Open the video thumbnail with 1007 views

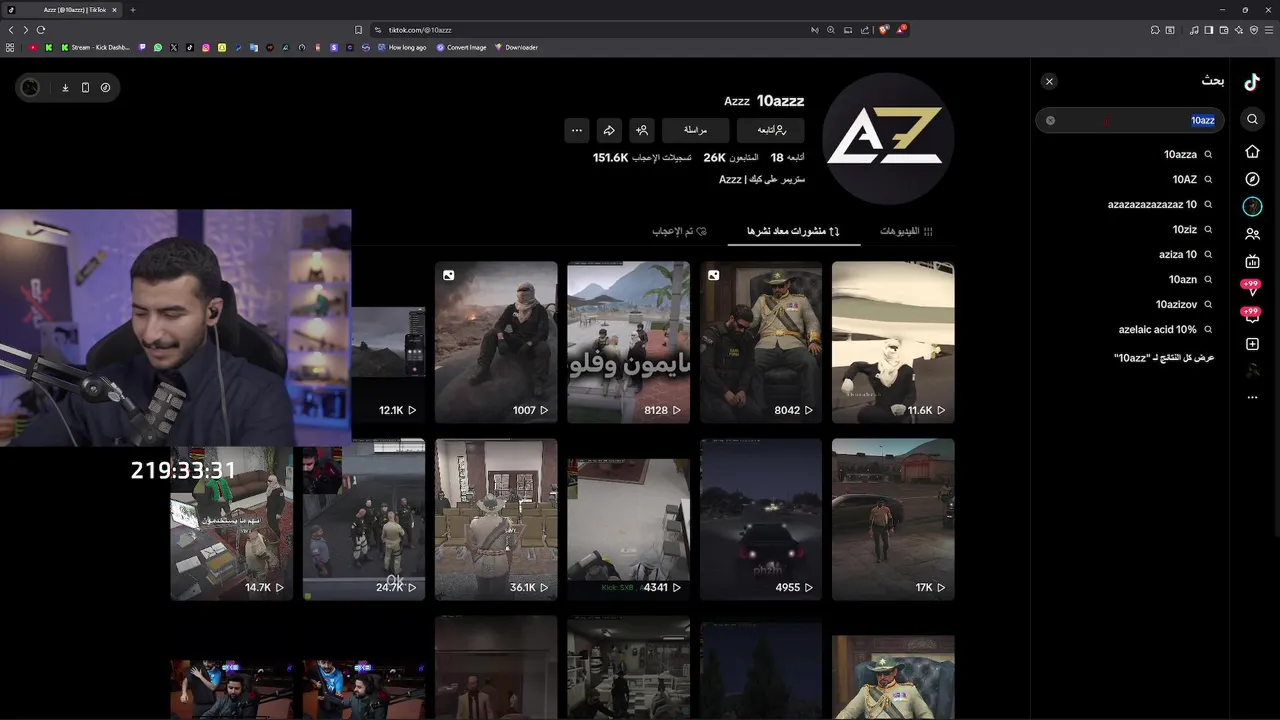(x=496, y=342)
